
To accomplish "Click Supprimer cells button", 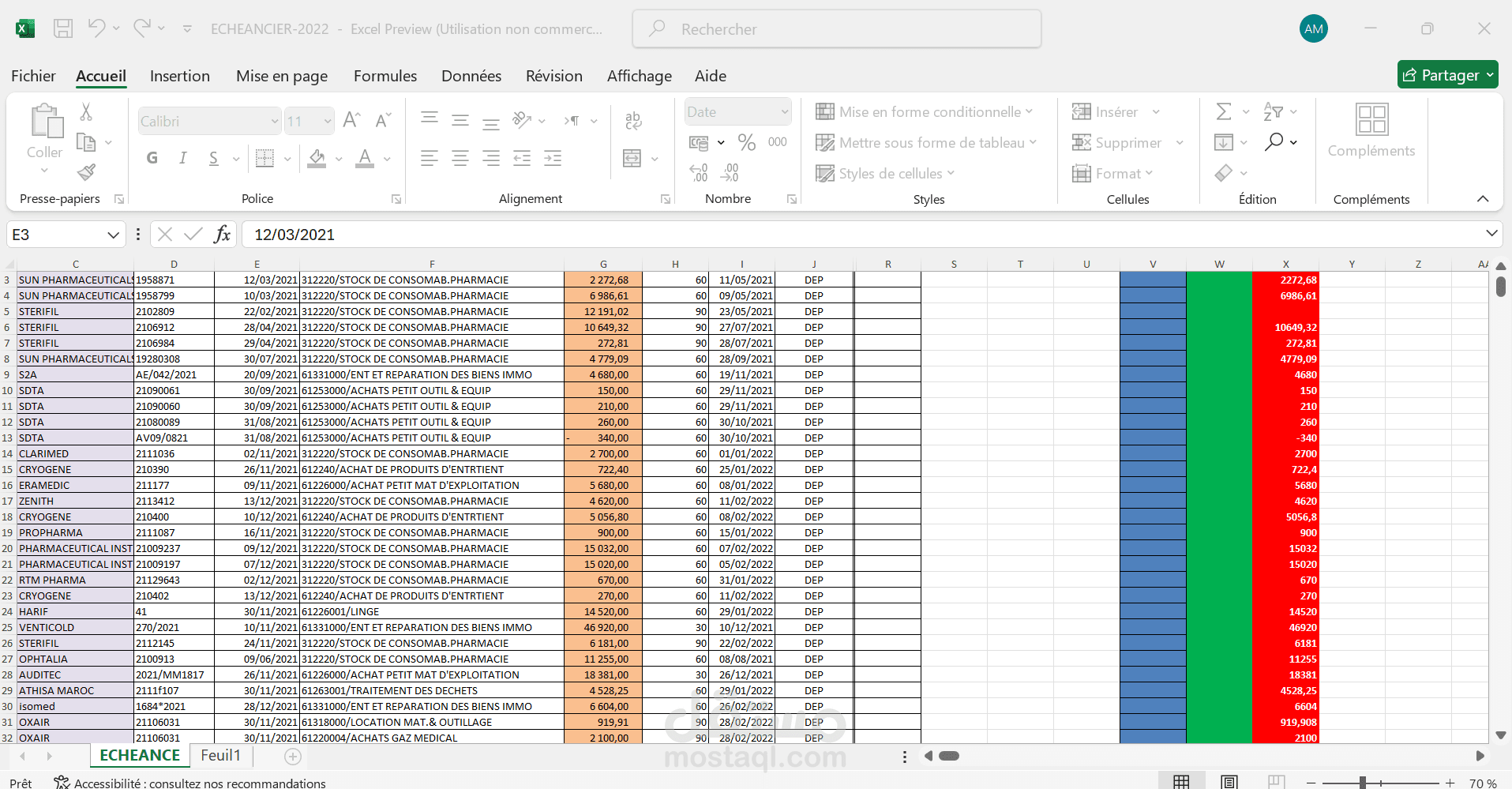I will pyautogui.click(x=1116, y=143).
